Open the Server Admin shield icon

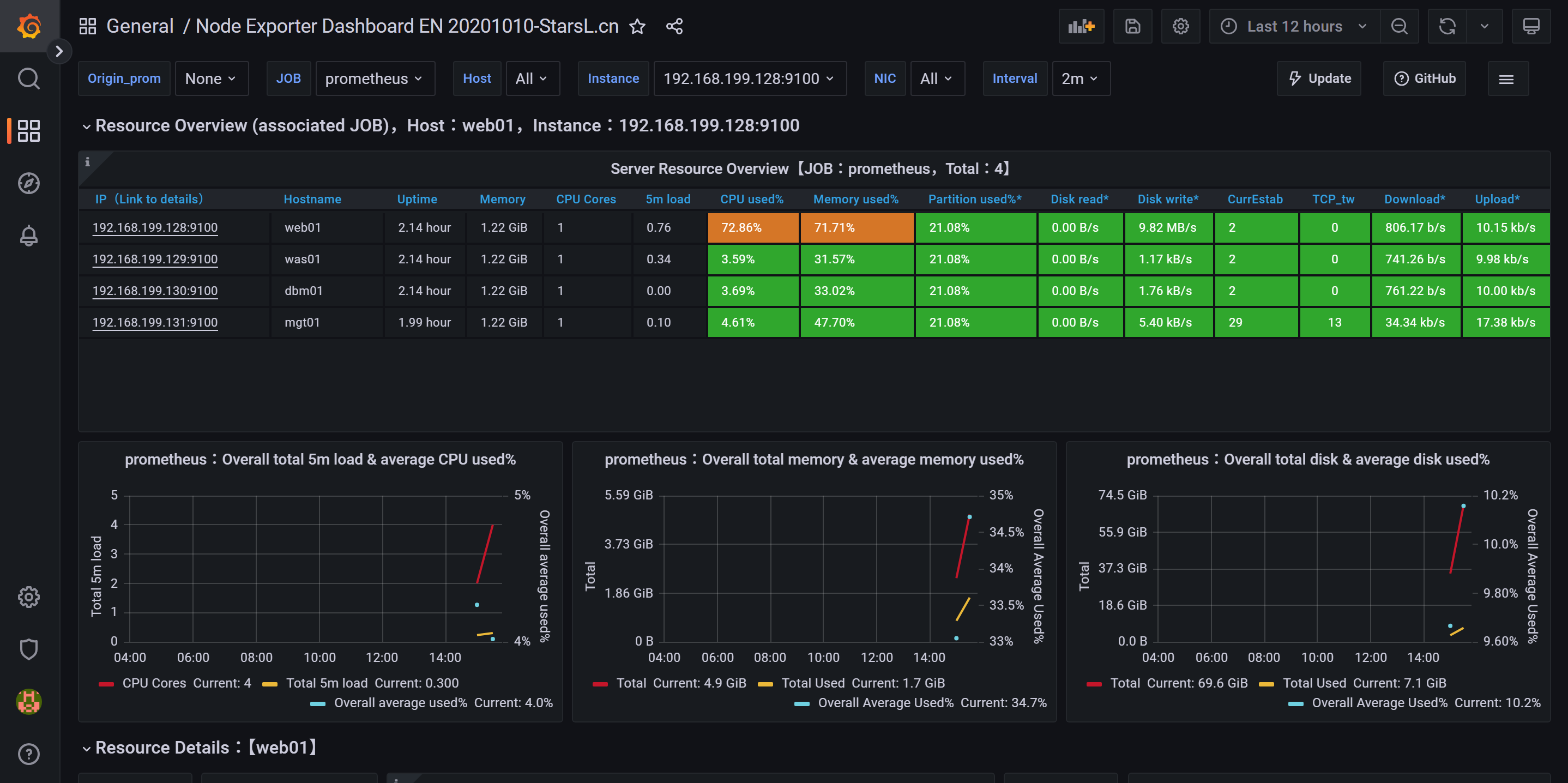(28, 649)
